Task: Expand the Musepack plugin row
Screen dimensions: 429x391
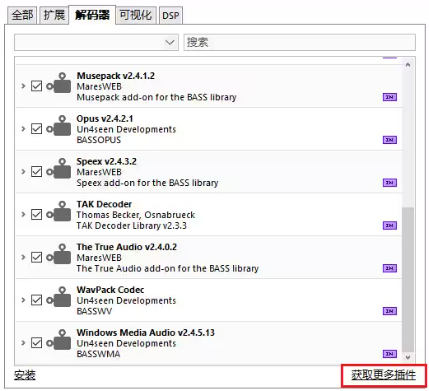Action: click(23, 86)
